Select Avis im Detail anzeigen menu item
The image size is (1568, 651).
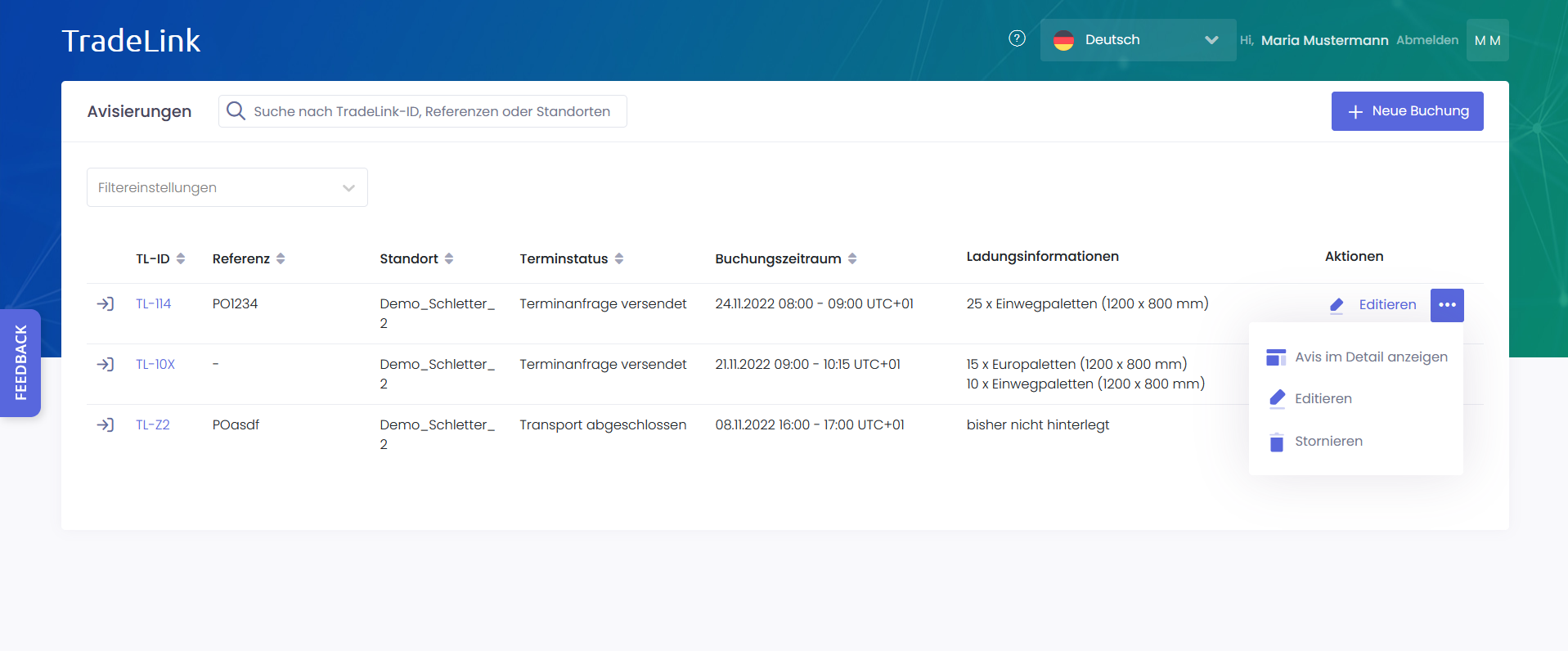point(1370,357)
